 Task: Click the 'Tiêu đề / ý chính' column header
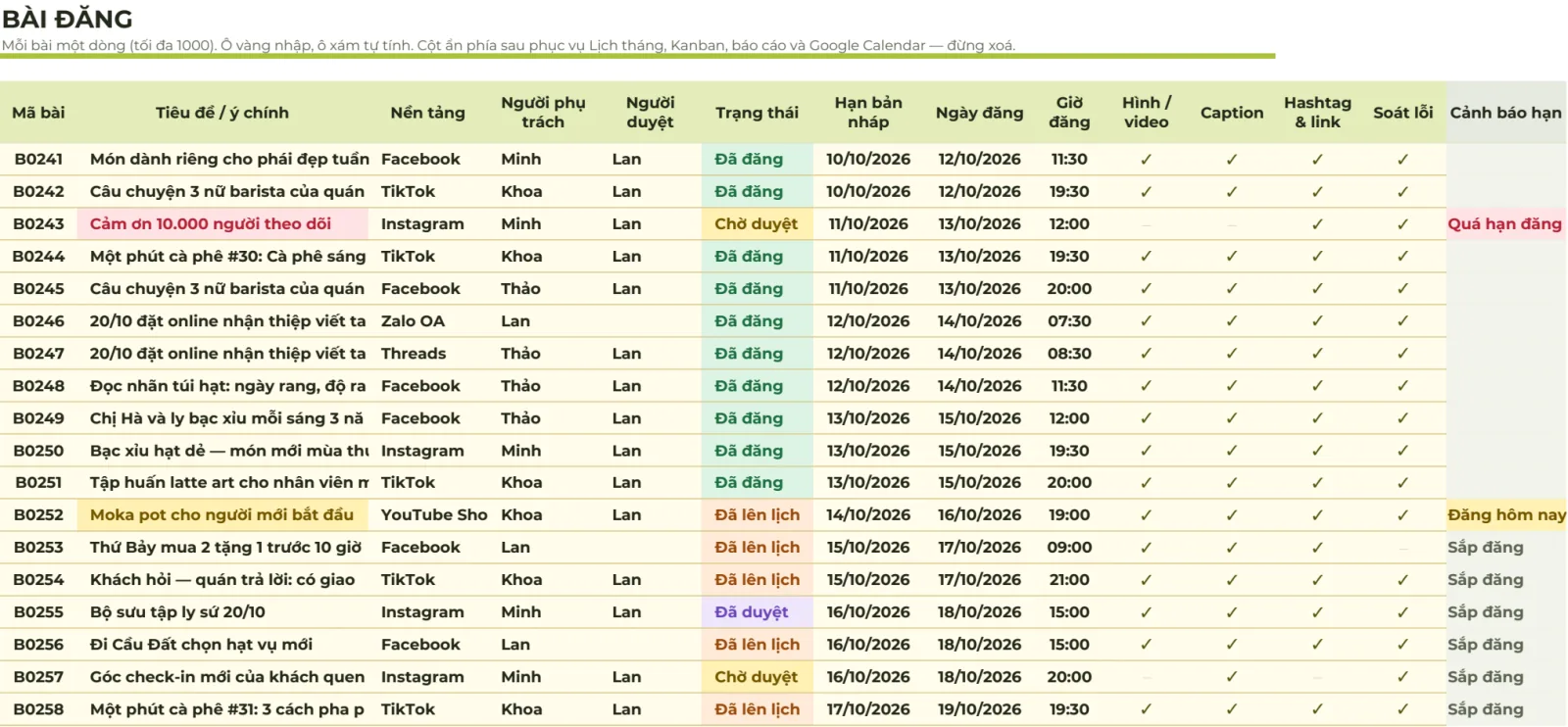pyautogui.click(x=222, y=113)
